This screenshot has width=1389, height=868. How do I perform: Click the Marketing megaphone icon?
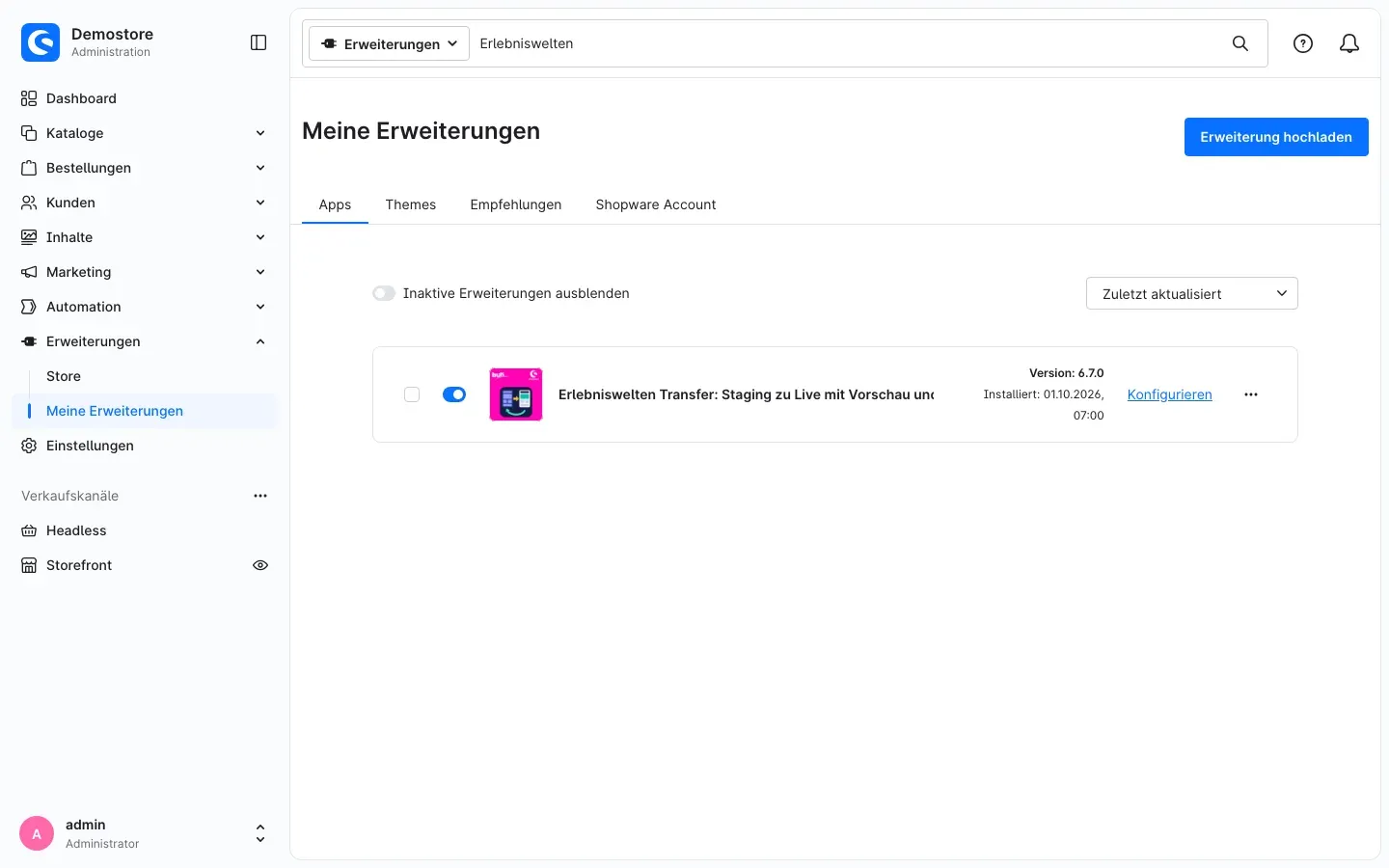29,272
